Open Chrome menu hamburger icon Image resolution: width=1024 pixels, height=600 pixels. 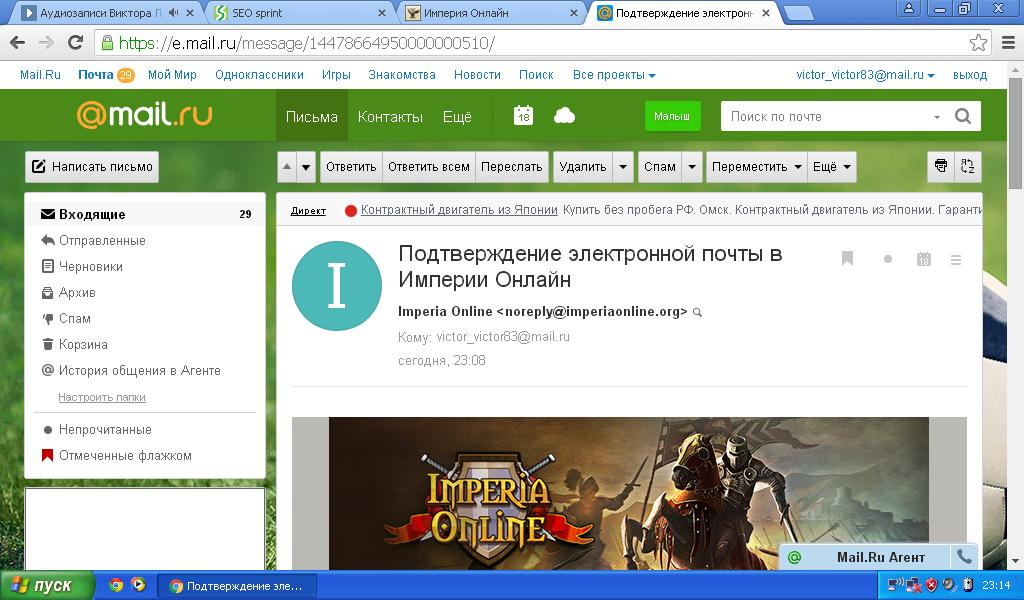pyautogui.click(x=1008, y=43)
